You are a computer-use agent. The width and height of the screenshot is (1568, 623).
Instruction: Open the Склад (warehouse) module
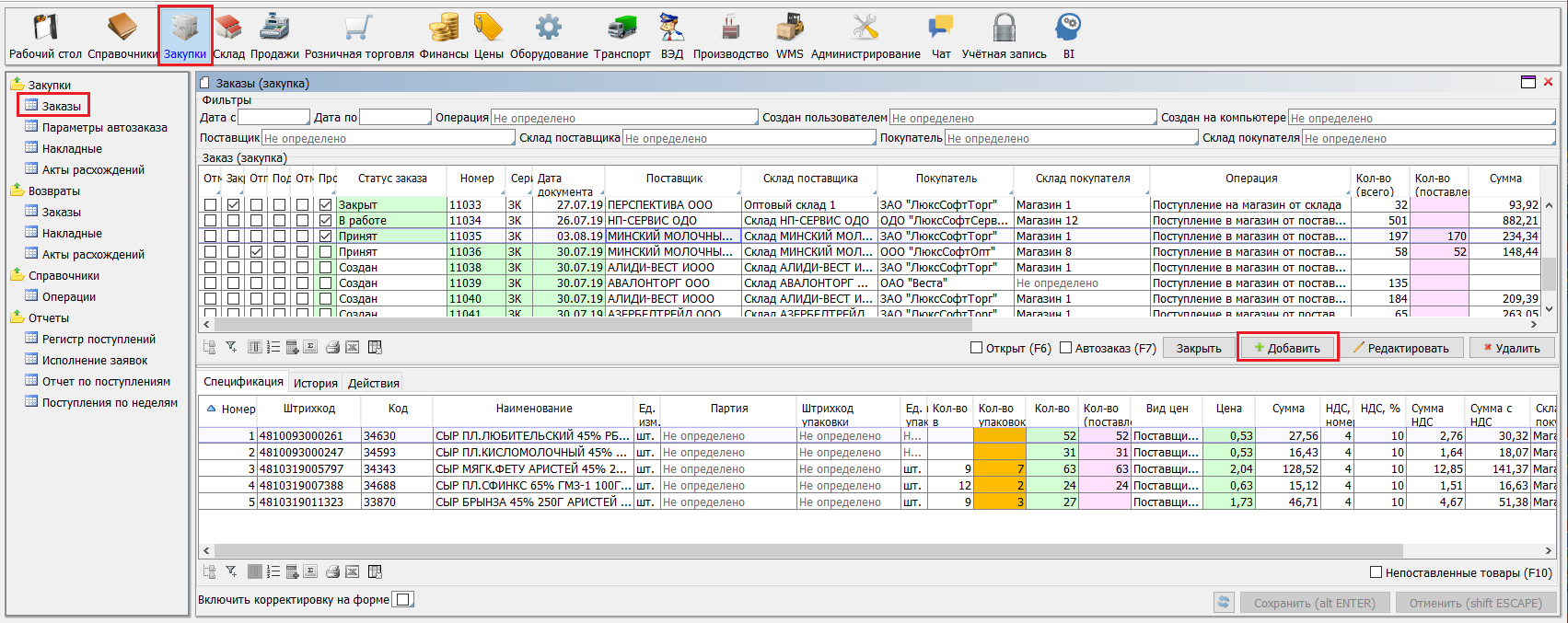[x=228, y=37]
